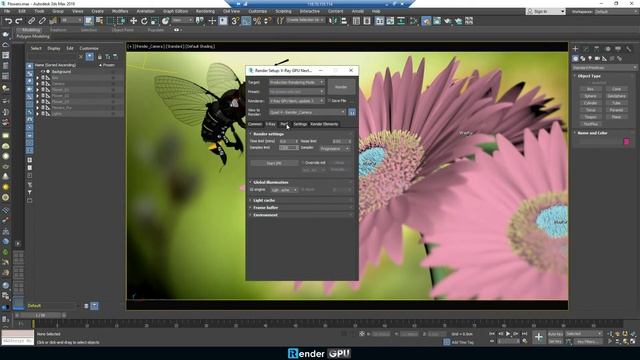640x360 pixels.
Task: Open the Rendered Frame Window icon
Action: point(437,21)
